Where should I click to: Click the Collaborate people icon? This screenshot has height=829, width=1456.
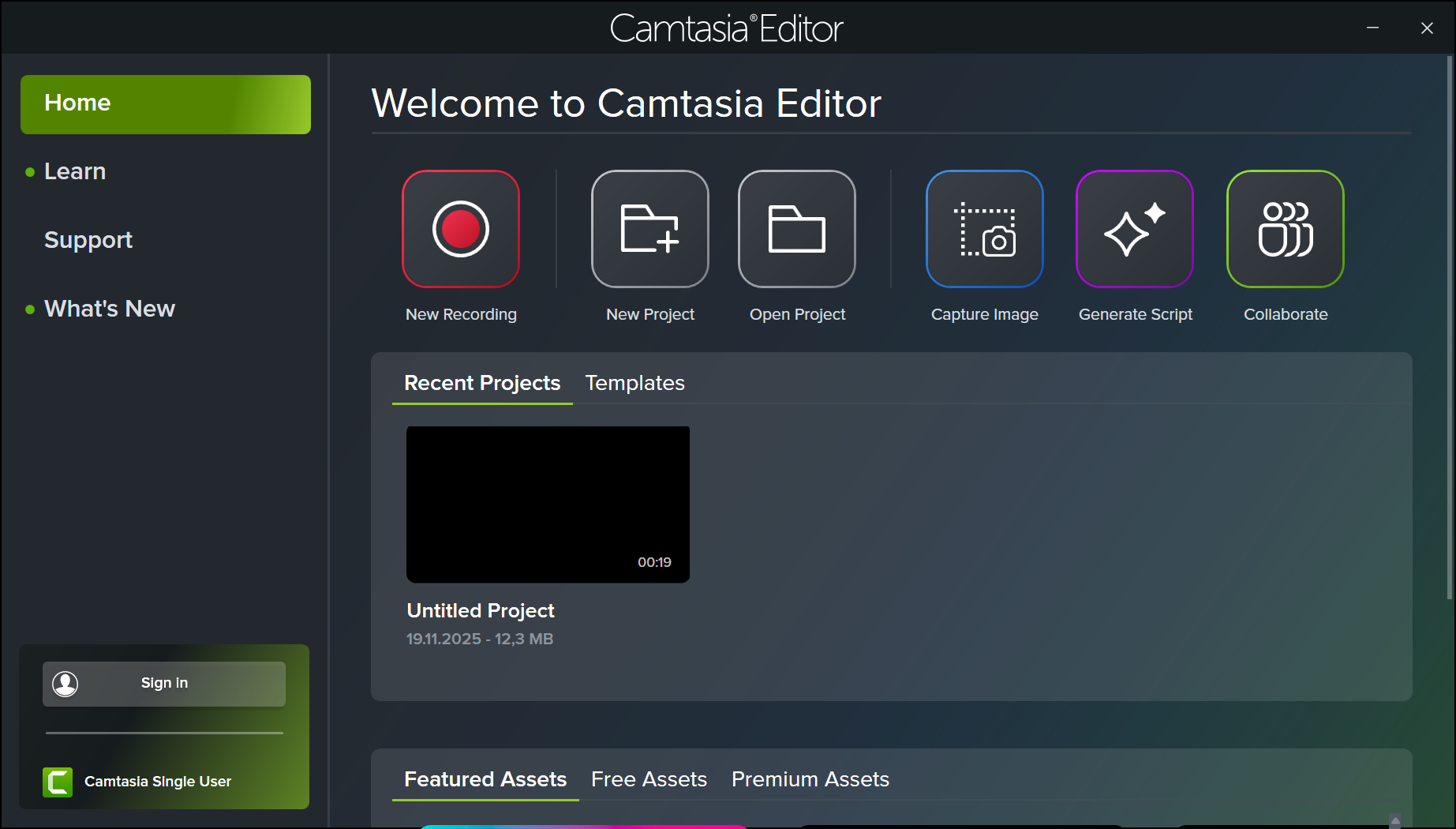tap(1285, 229)
